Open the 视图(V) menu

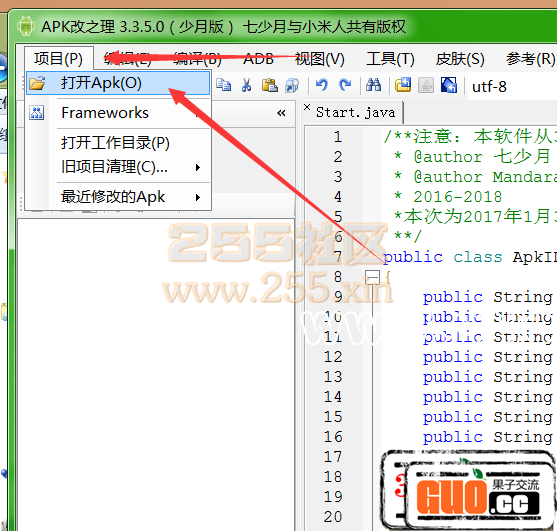[319, 59]
